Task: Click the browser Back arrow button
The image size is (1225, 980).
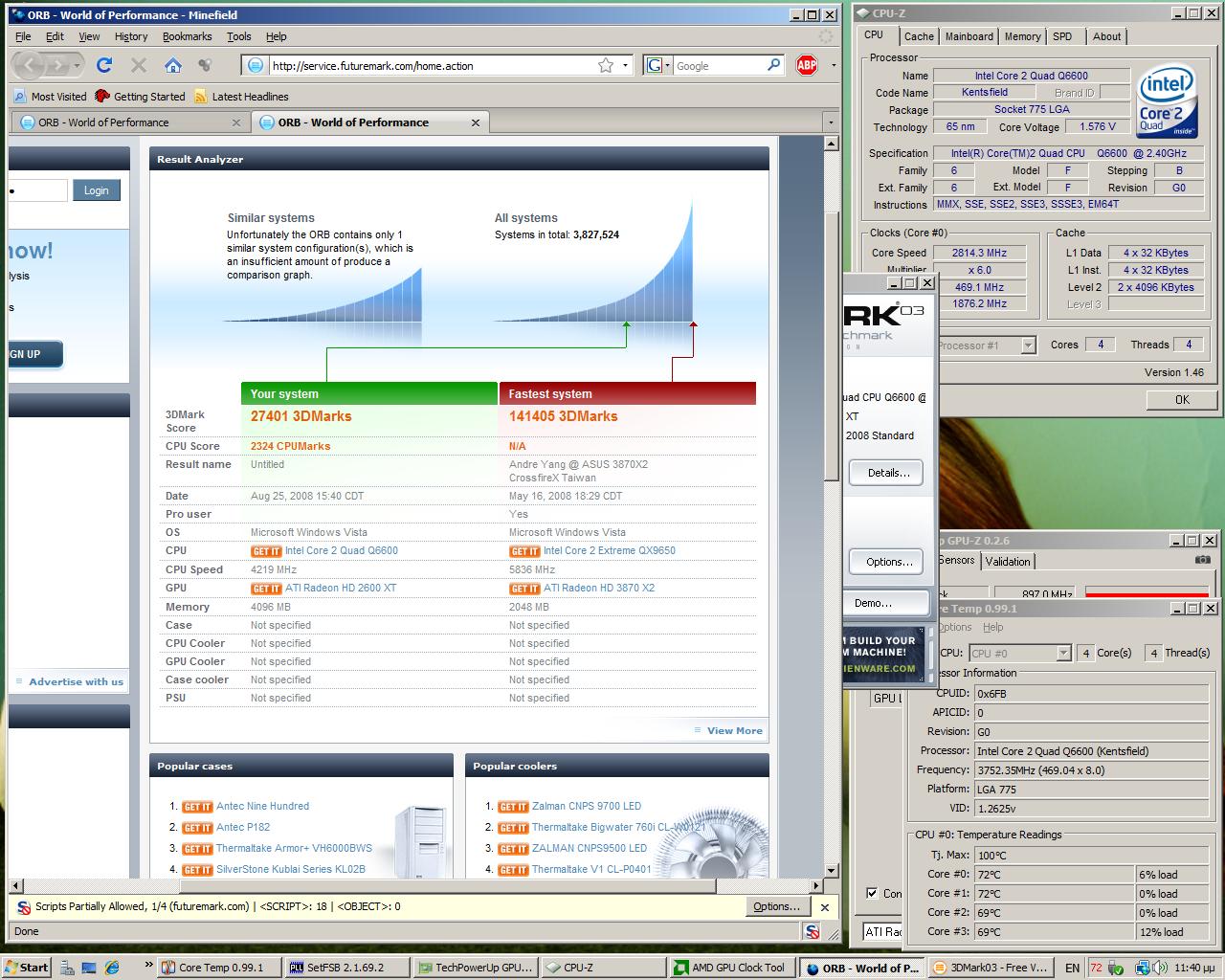Action: (30, 65)
